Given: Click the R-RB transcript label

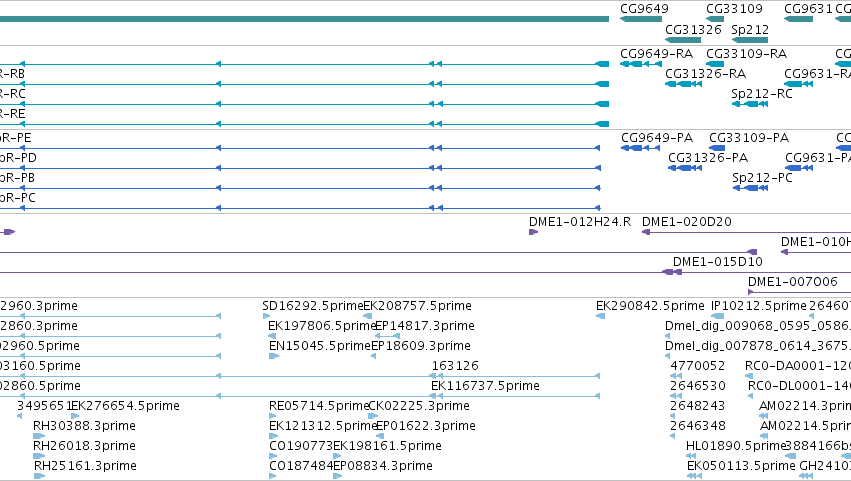Looking at the screenshot, I should tap(12, 73).
